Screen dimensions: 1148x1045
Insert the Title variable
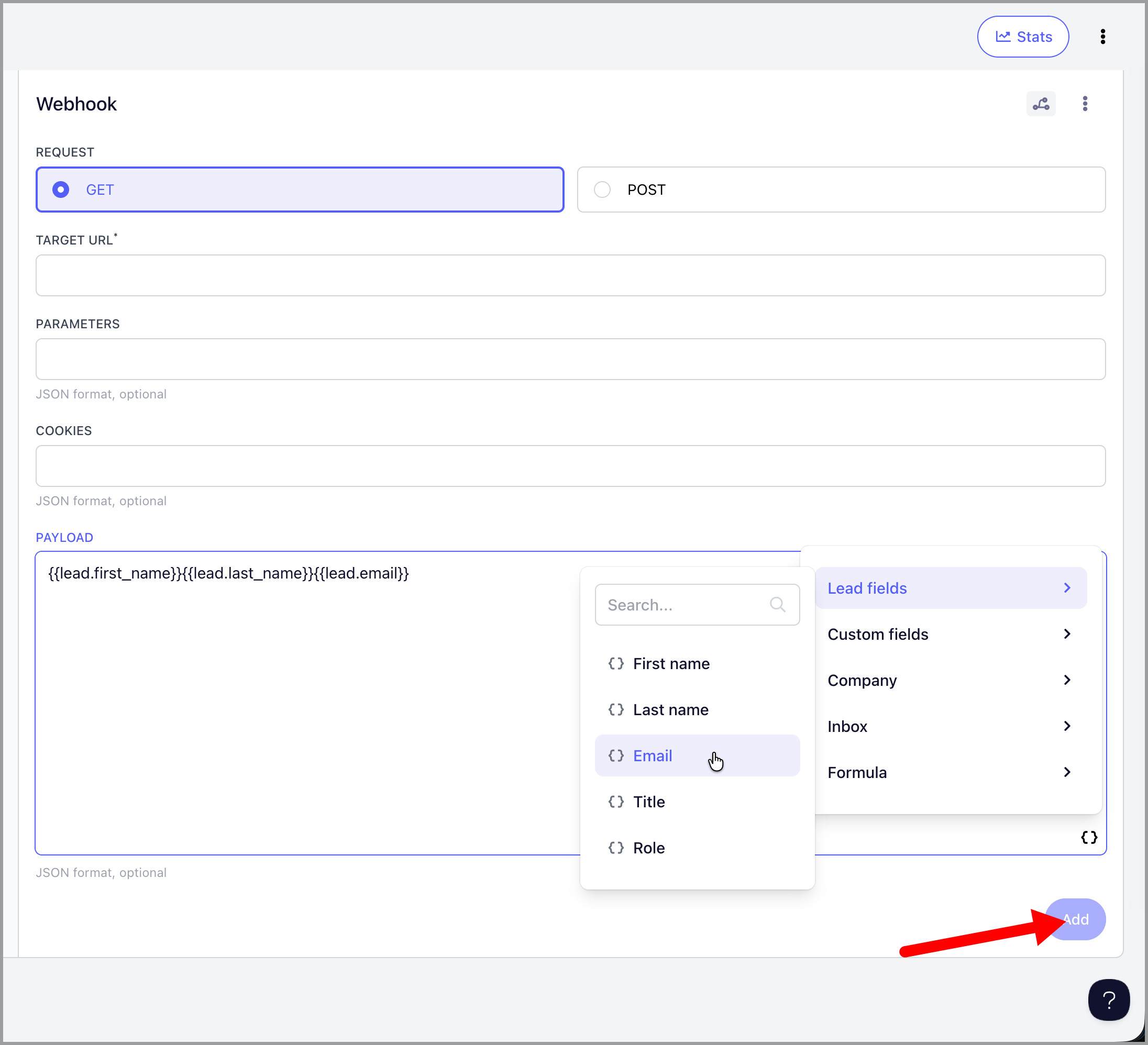click(x=697, y=802)
